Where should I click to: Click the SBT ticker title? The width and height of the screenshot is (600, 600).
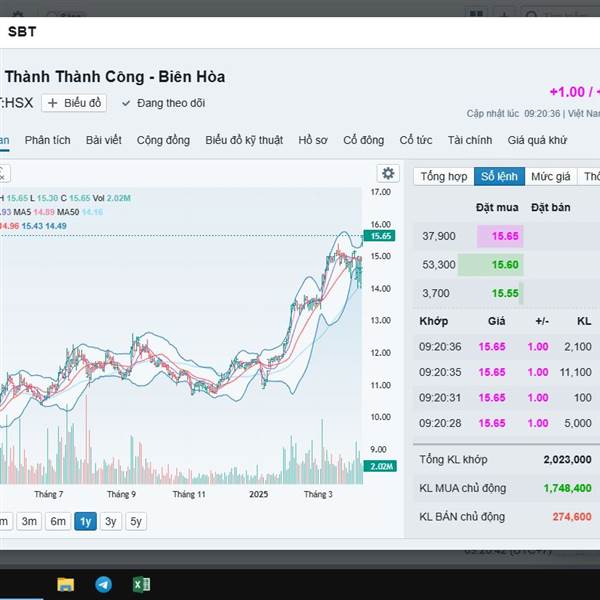coord(22,32)
